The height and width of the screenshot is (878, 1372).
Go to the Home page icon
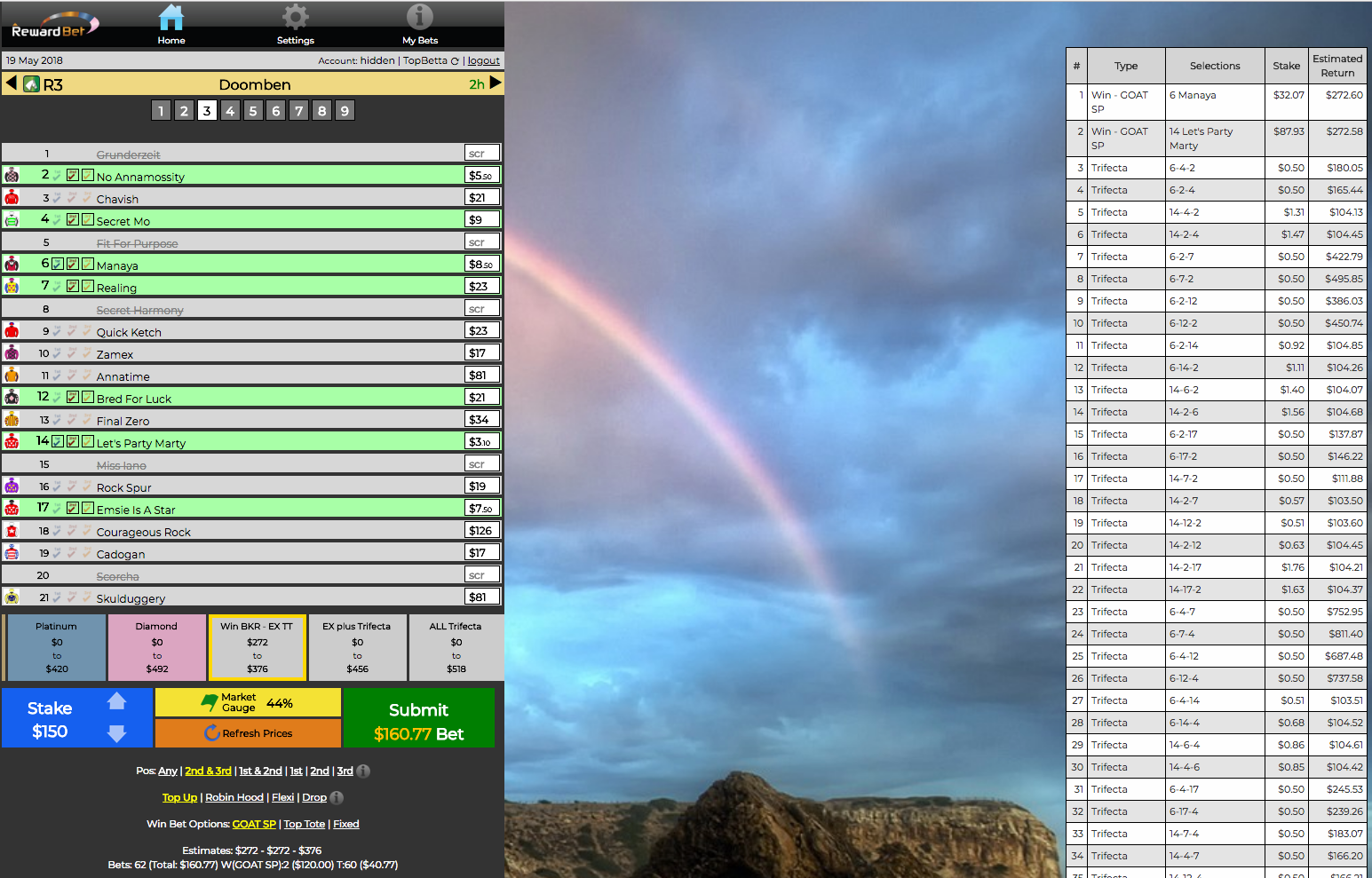pyautogui.click(x=171, y=17)
